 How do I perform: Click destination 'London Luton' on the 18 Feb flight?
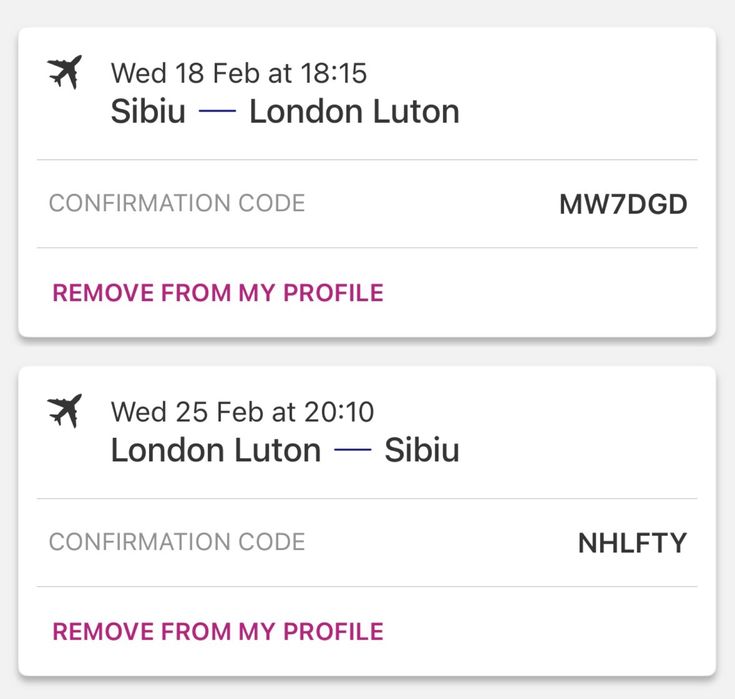coord(354,111)
